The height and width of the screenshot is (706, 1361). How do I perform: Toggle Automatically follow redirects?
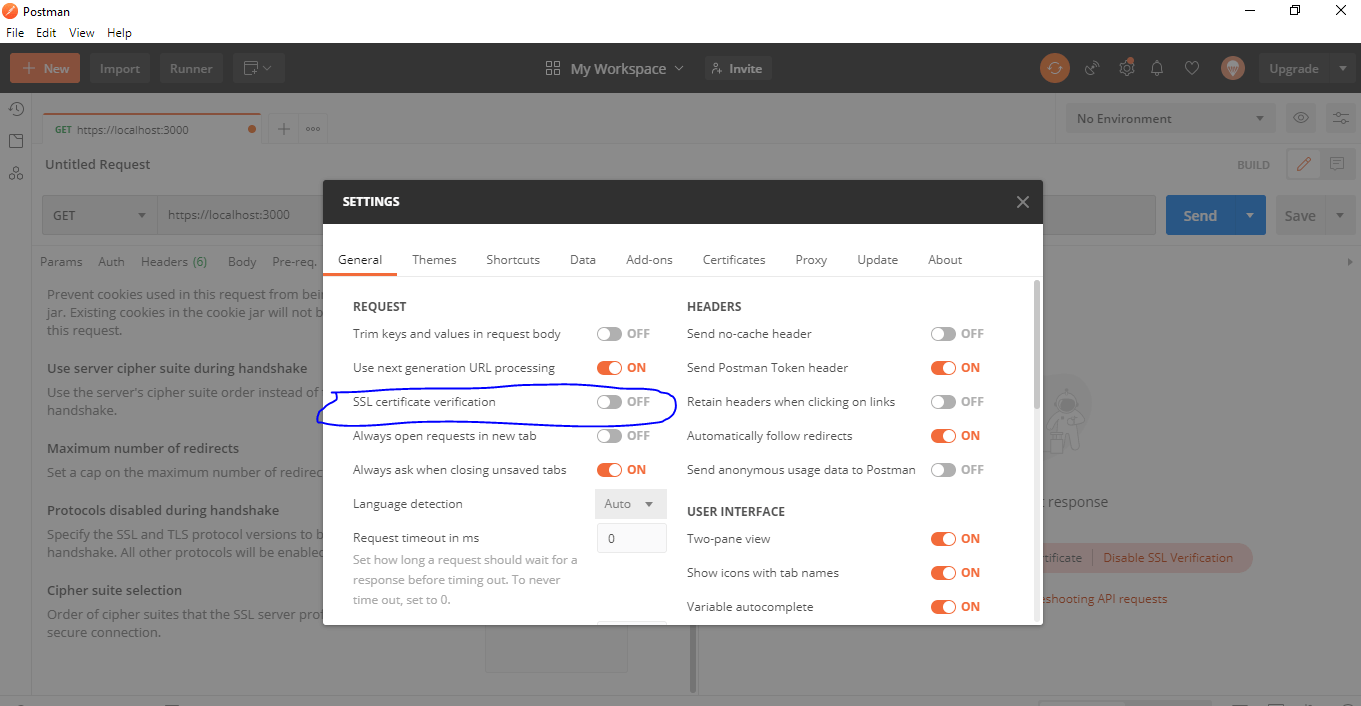pyautogui.click(x=943, y=436)
